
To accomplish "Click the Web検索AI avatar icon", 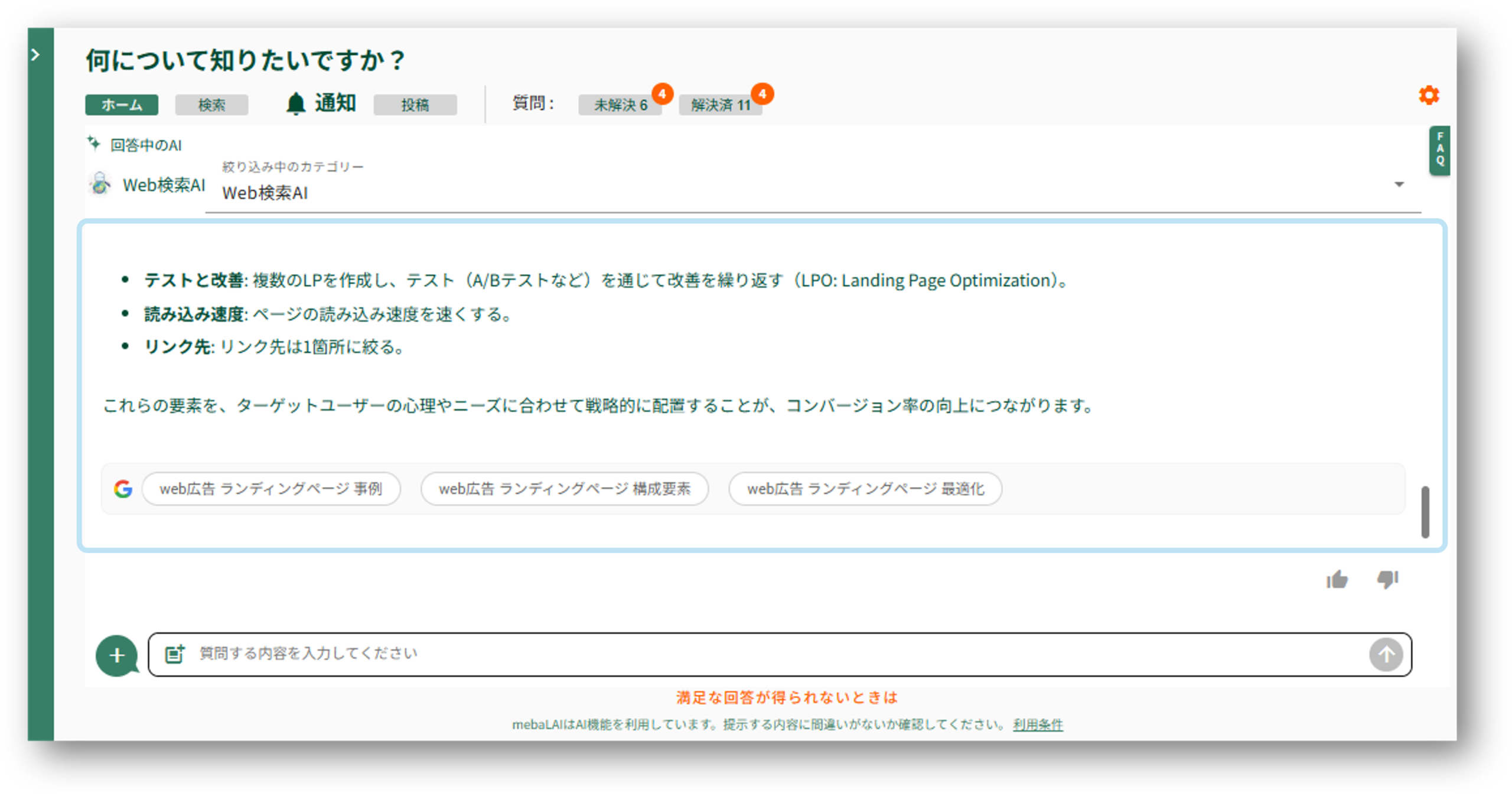I will pyautogui.click(x=100, y=184).
